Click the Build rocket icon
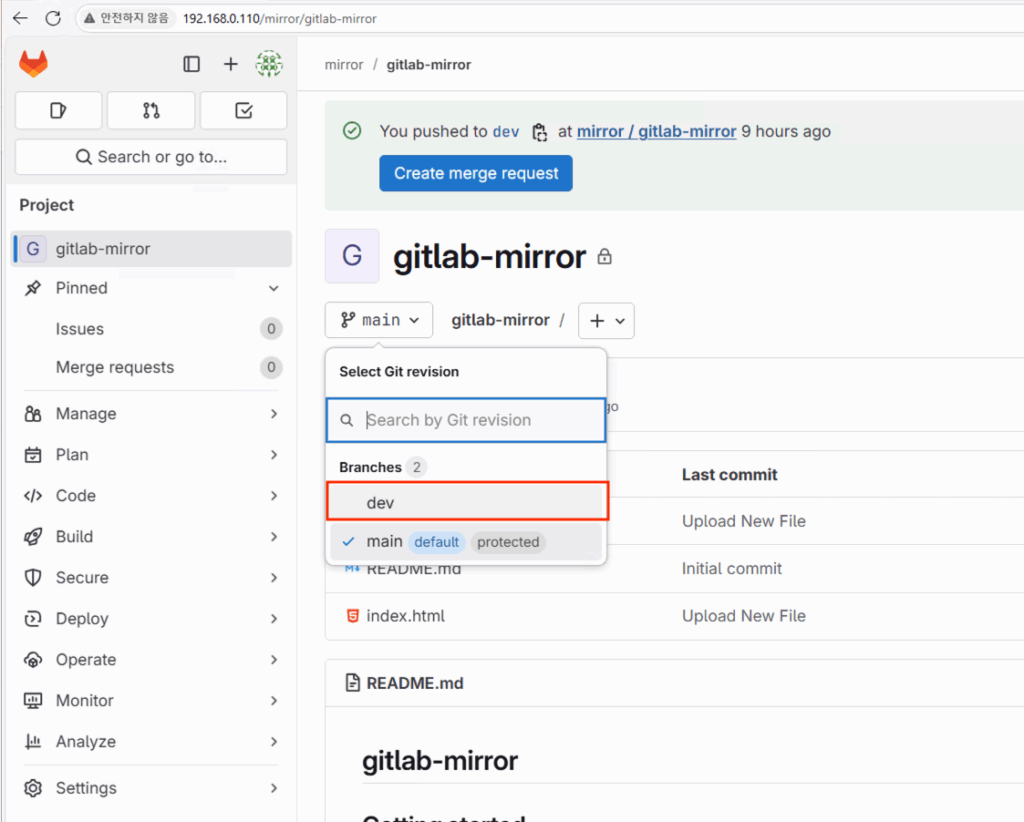 point(33,537)
